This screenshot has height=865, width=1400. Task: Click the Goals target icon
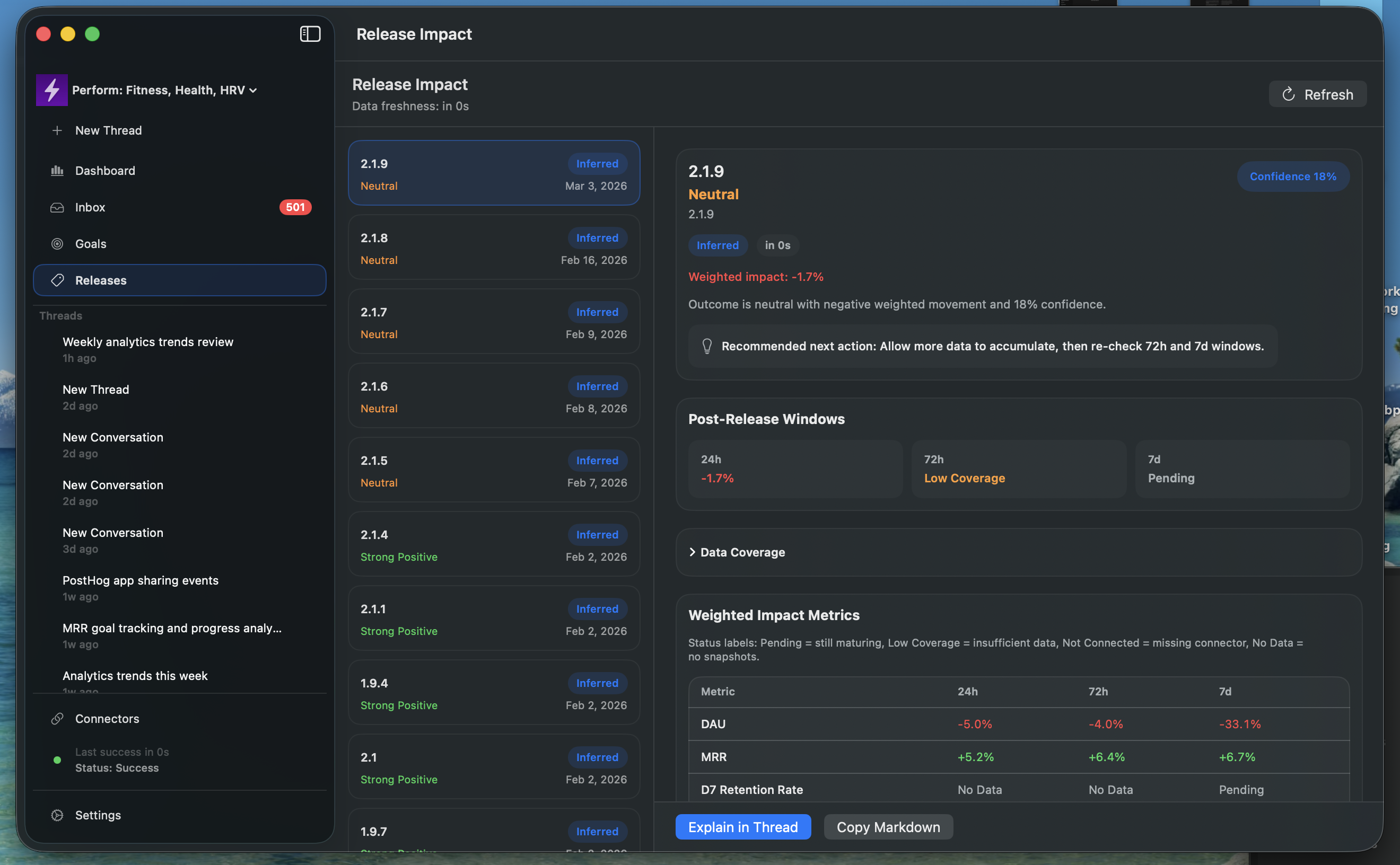pos(57,244)
